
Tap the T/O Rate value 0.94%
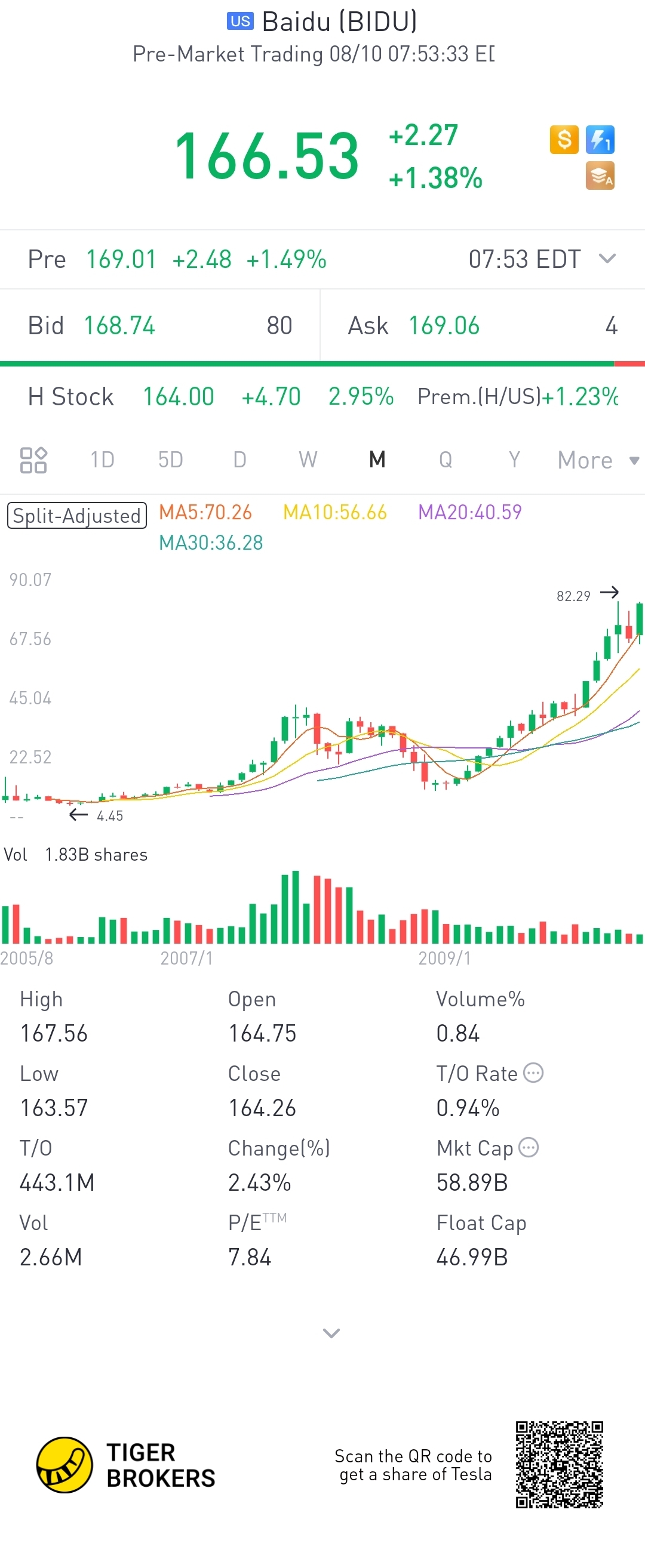468,1108
